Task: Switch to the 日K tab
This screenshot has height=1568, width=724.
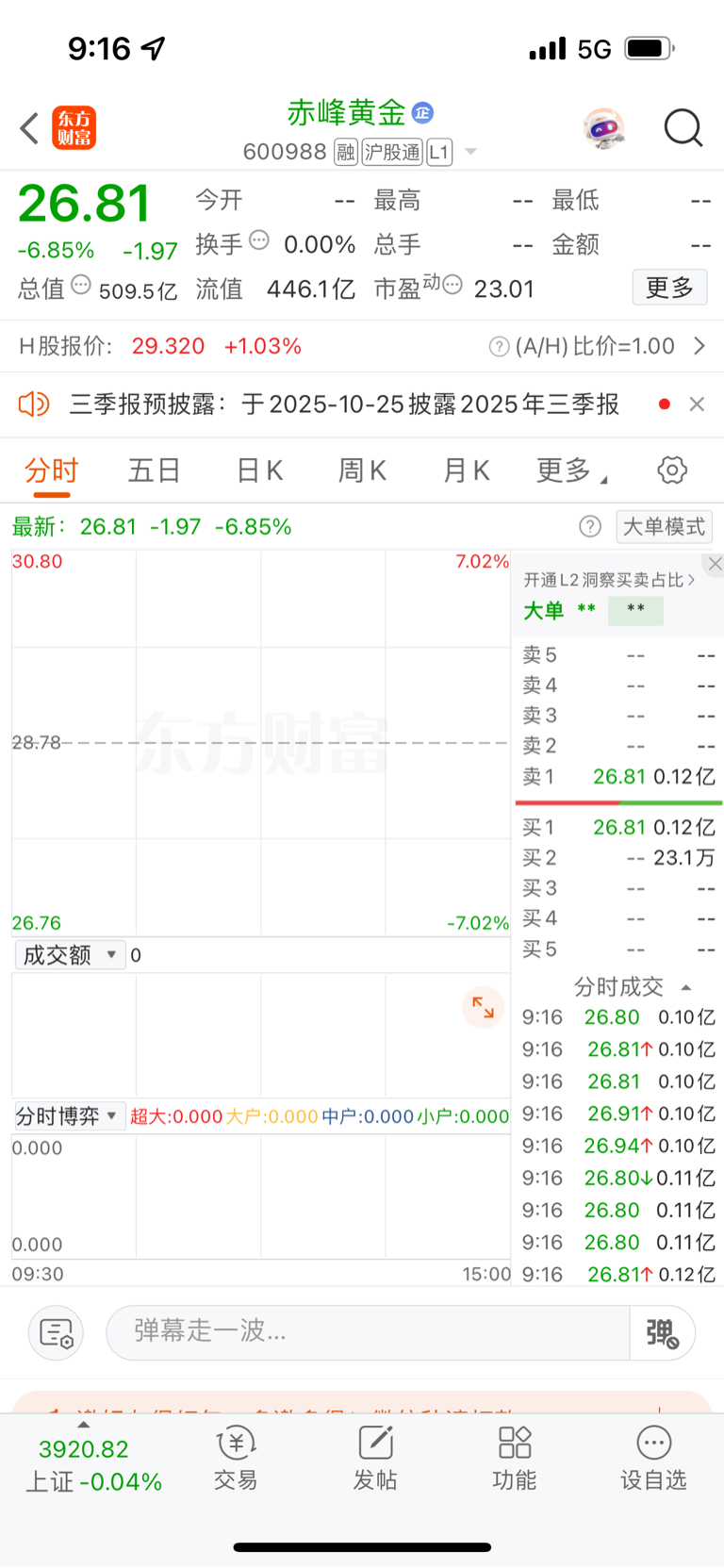Action: (259, 470)
